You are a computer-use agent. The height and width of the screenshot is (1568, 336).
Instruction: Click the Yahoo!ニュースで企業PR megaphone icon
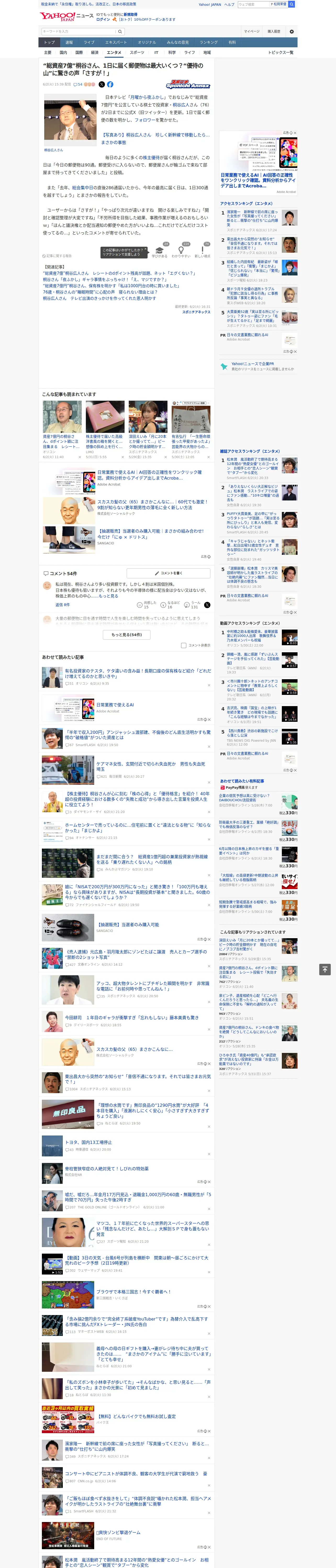click(x=225, y=366)
